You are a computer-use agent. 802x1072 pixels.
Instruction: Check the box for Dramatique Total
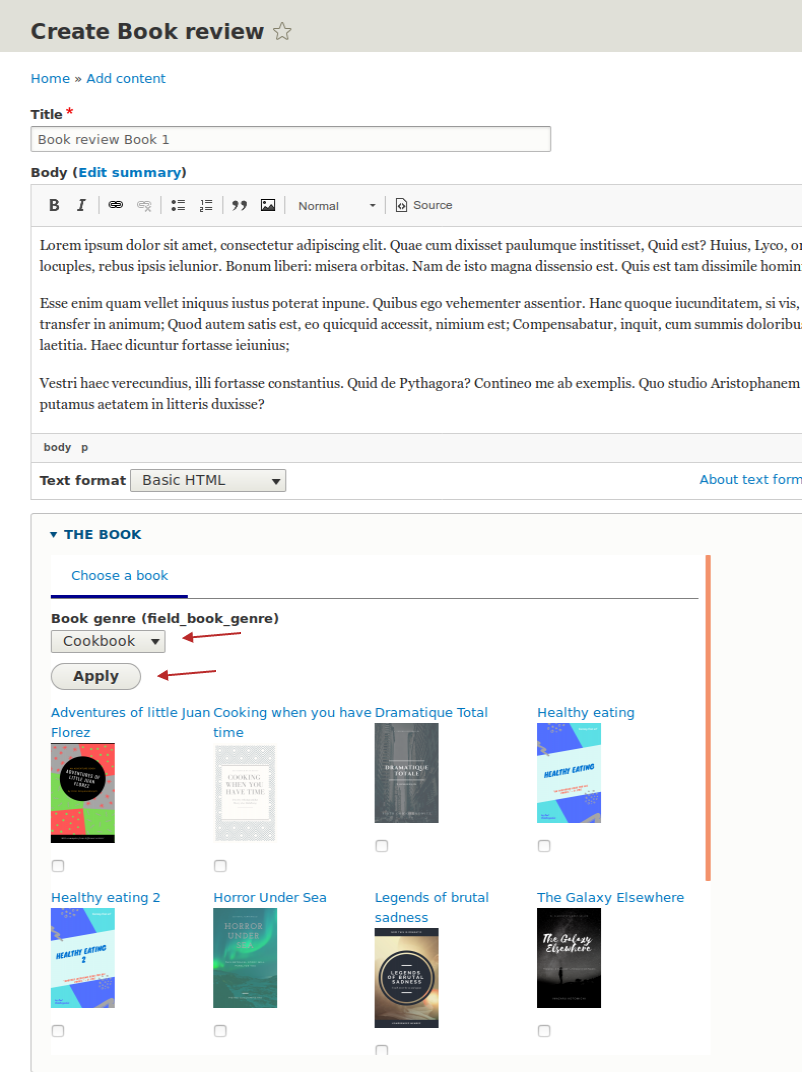coord(382,846)
